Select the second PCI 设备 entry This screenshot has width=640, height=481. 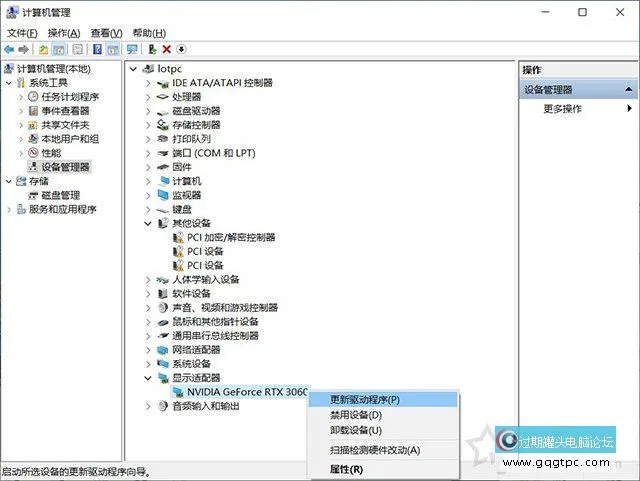(205, 265)
